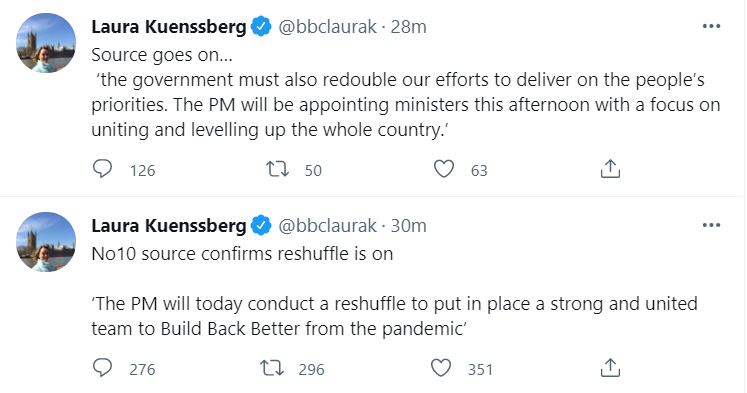Click the @bbclaurak handle in the first tweet
This screenshot has width=747, height=393.
pos(327,27)
